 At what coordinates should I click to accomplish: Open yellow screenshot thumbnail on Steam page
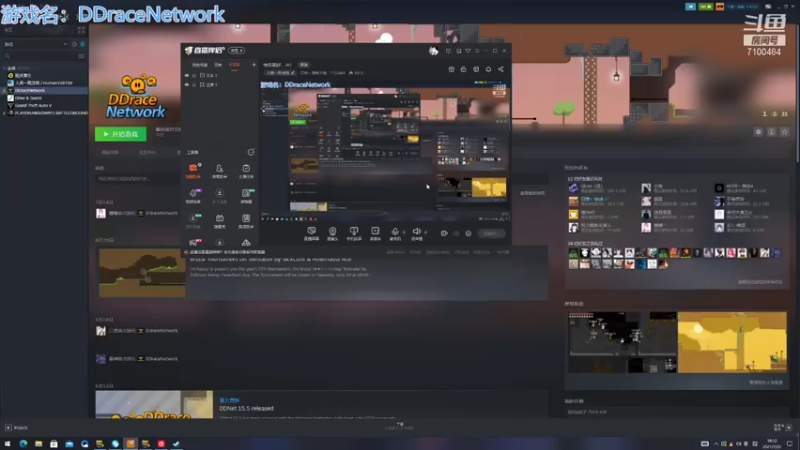732,342
